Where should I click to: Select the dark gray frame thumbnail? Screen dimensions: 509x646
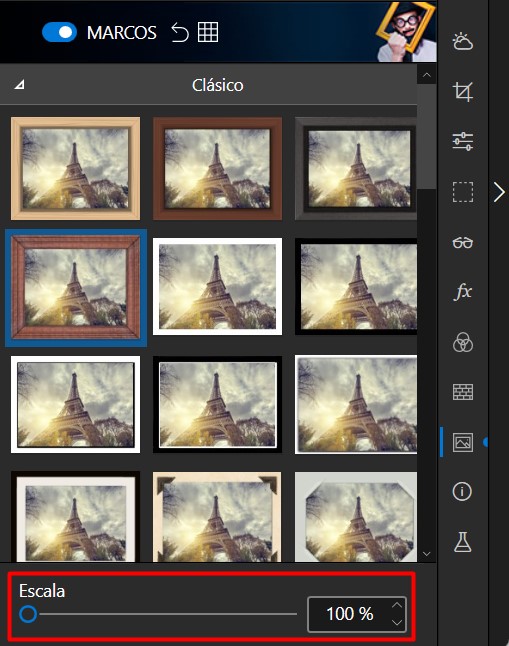click(x=356, y=168)
